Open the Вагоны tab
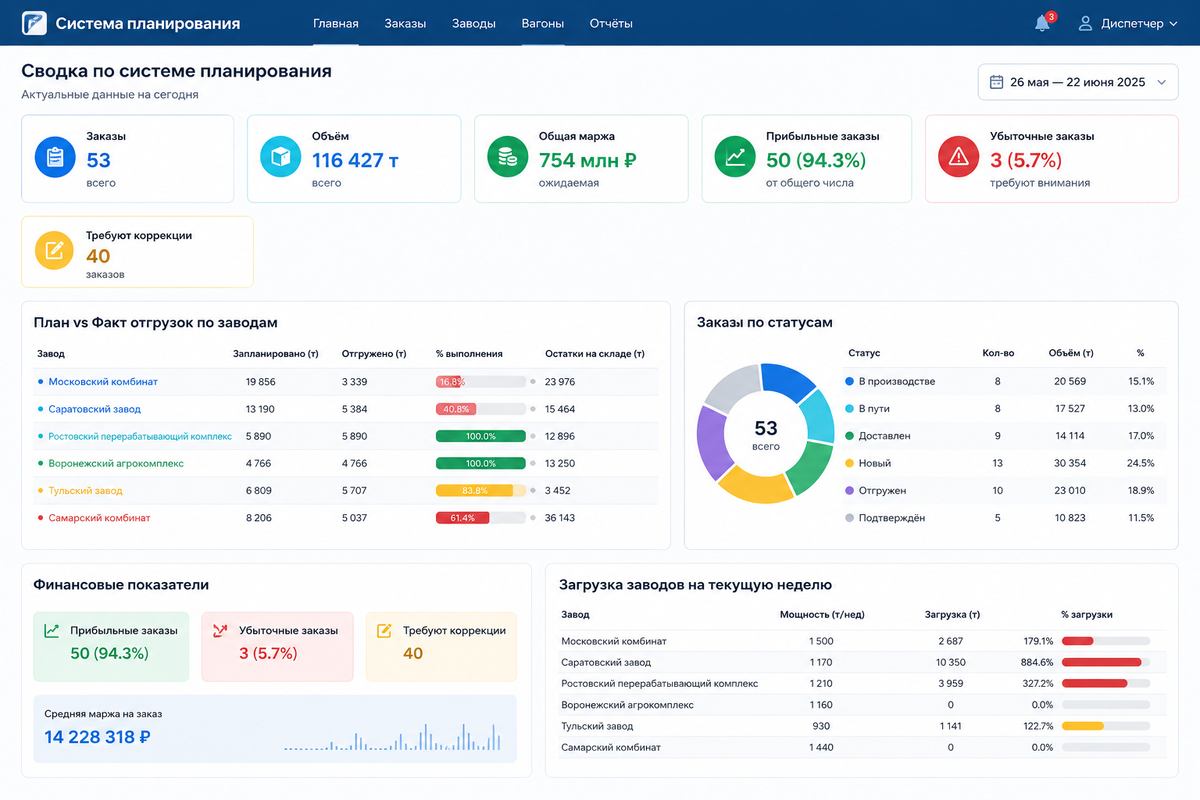The image size is (1200, 800). [542, 23]
